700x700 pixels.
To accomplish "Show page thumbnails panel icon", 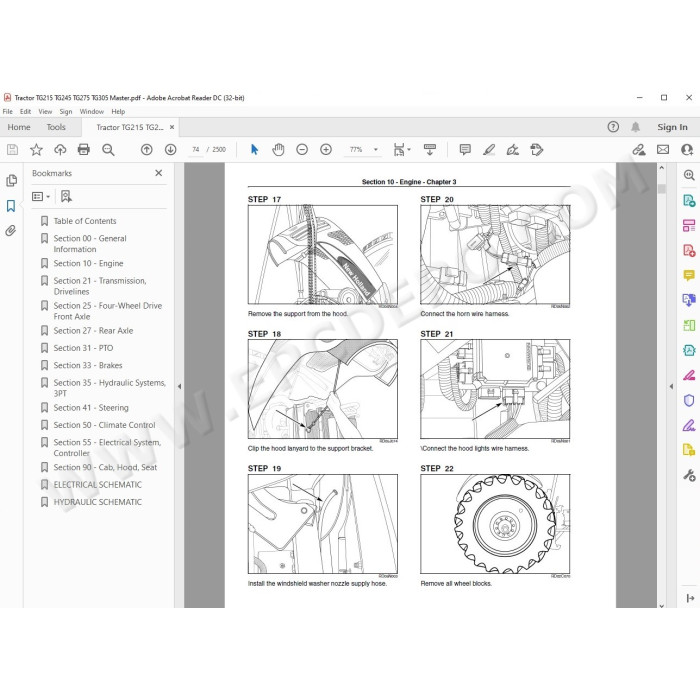I will click(x=12, y=180).
